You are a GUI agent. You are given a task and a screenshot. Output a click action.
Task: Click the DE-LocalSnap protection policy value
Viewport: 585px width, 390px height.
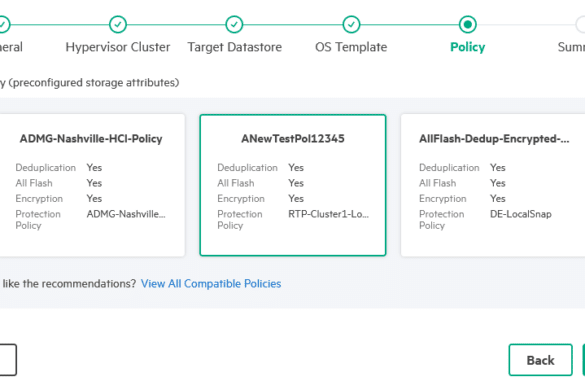click(x=520, y=214)
